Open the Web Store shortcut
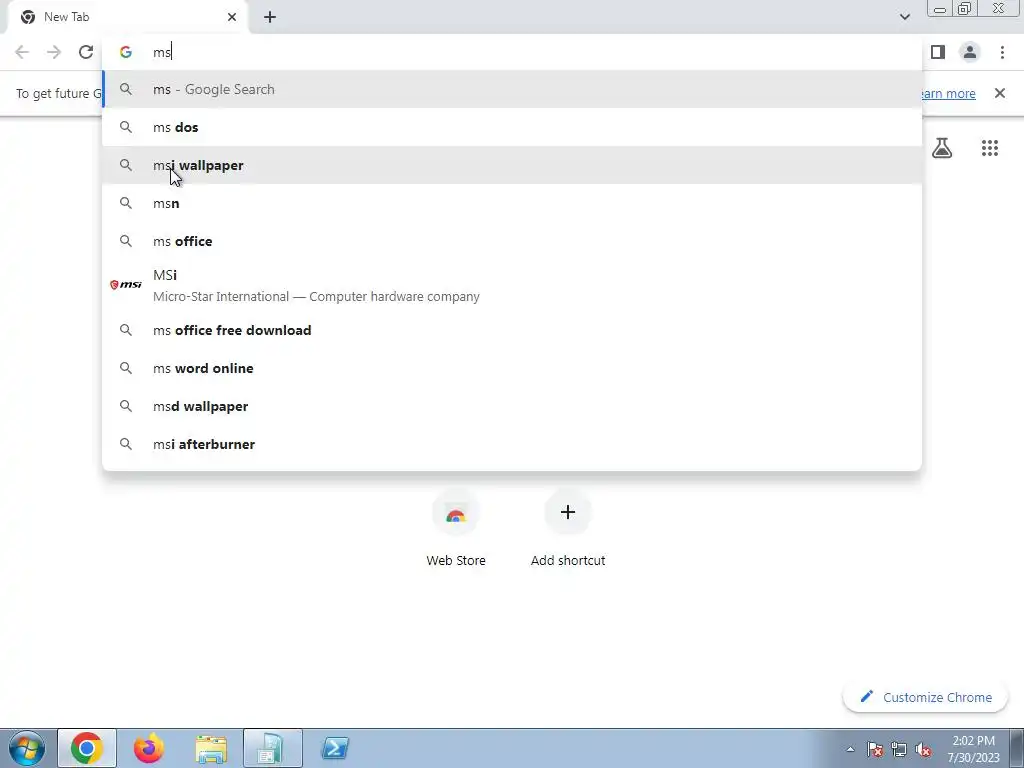Image resolution: width=1024 pixels, height=768 pixels. pyautogui.click(x=456, y=528)
